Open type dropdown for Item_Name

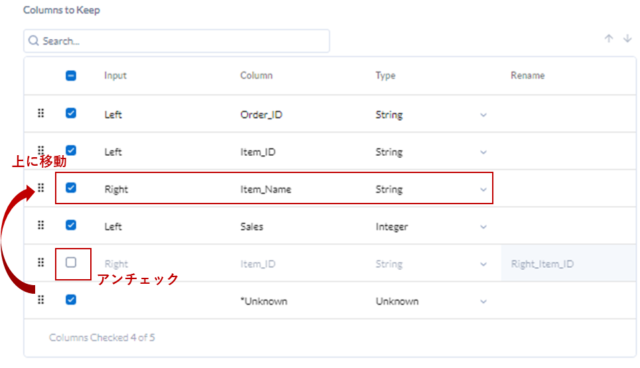pyautogui.click(x=483, y=190)
